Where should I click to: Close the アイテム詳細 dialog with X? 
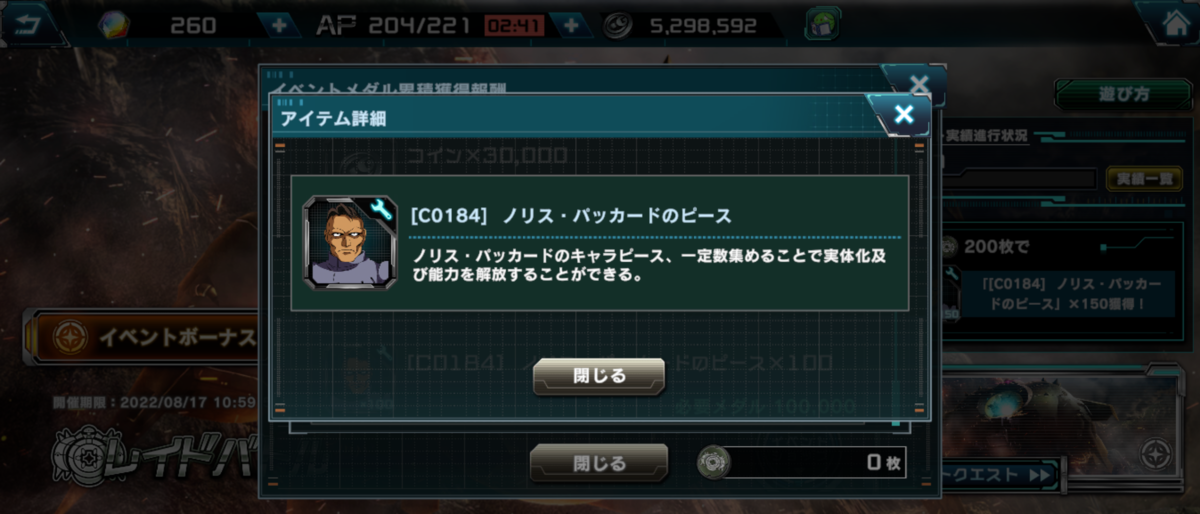click(904, 114)
